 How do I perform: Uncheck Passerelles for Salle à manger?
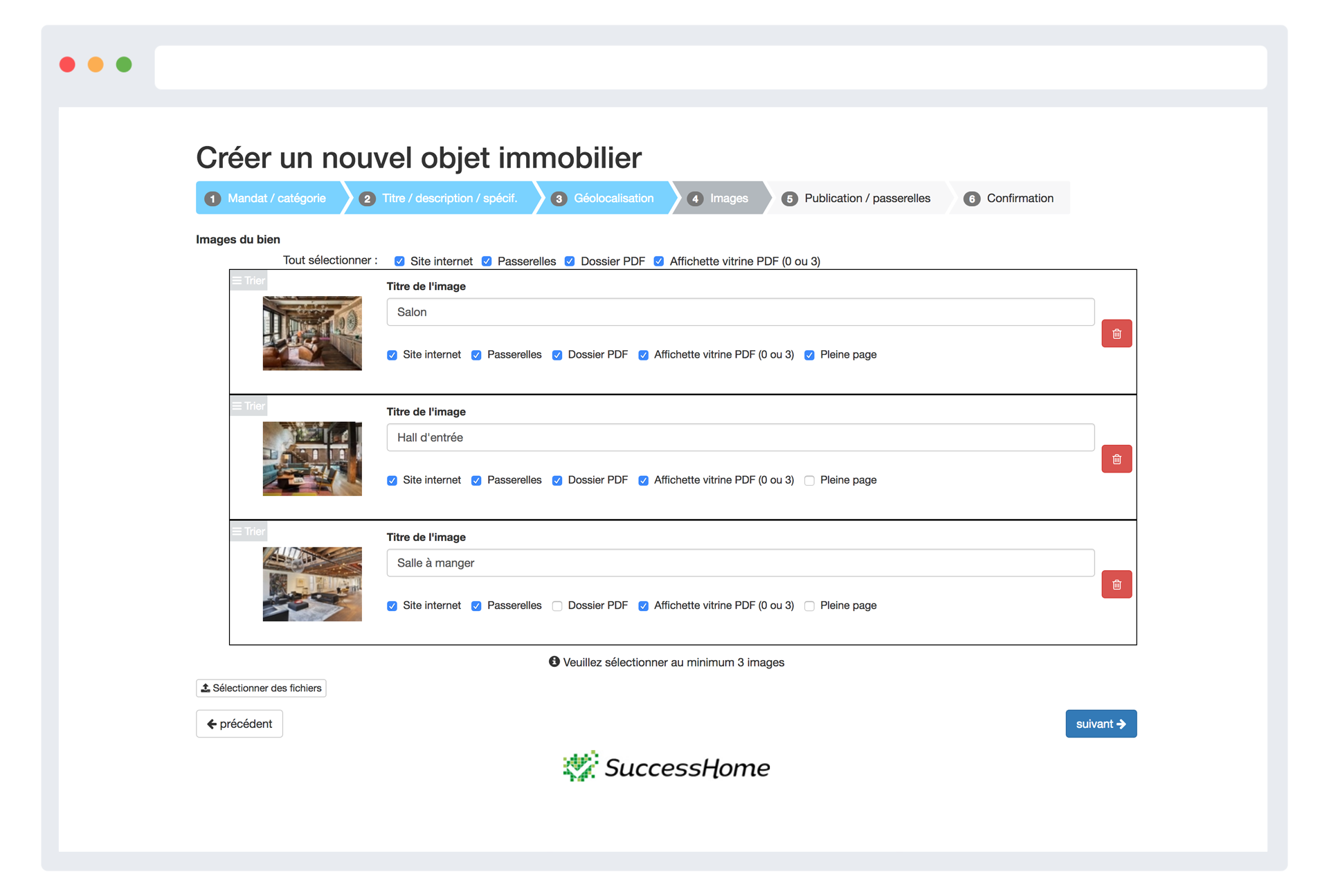[476, 606]
